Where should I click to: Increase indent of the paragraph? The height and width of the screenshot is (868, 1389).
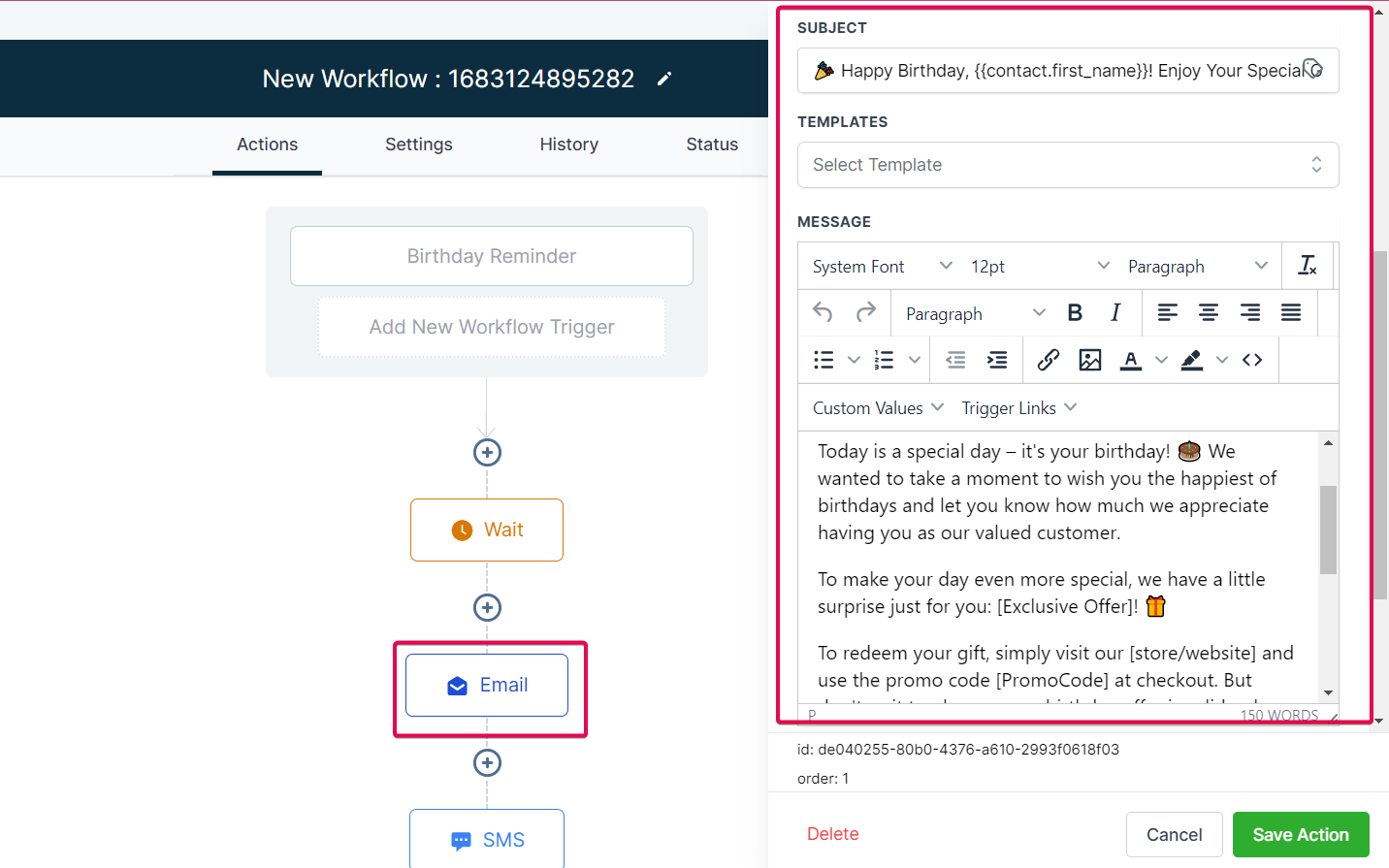tap(996, 359)
